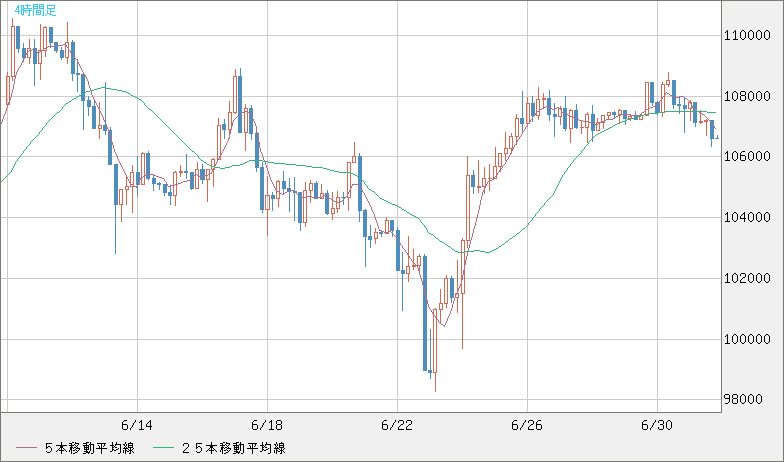The image size is (784, 462).
Task: Click the 6/18 date label
Action: 267,426
